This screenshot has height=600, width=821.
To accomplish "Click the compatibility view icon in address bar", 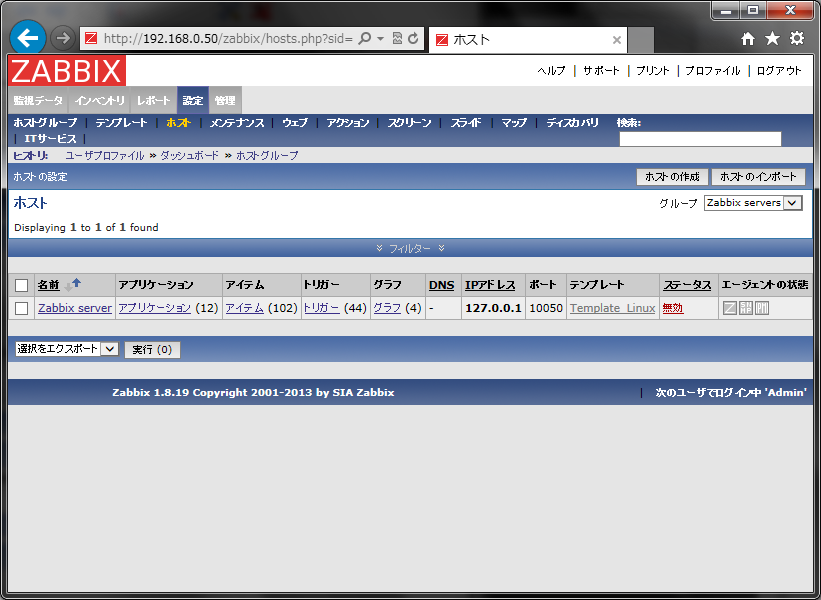I will (x=397, y=38).
